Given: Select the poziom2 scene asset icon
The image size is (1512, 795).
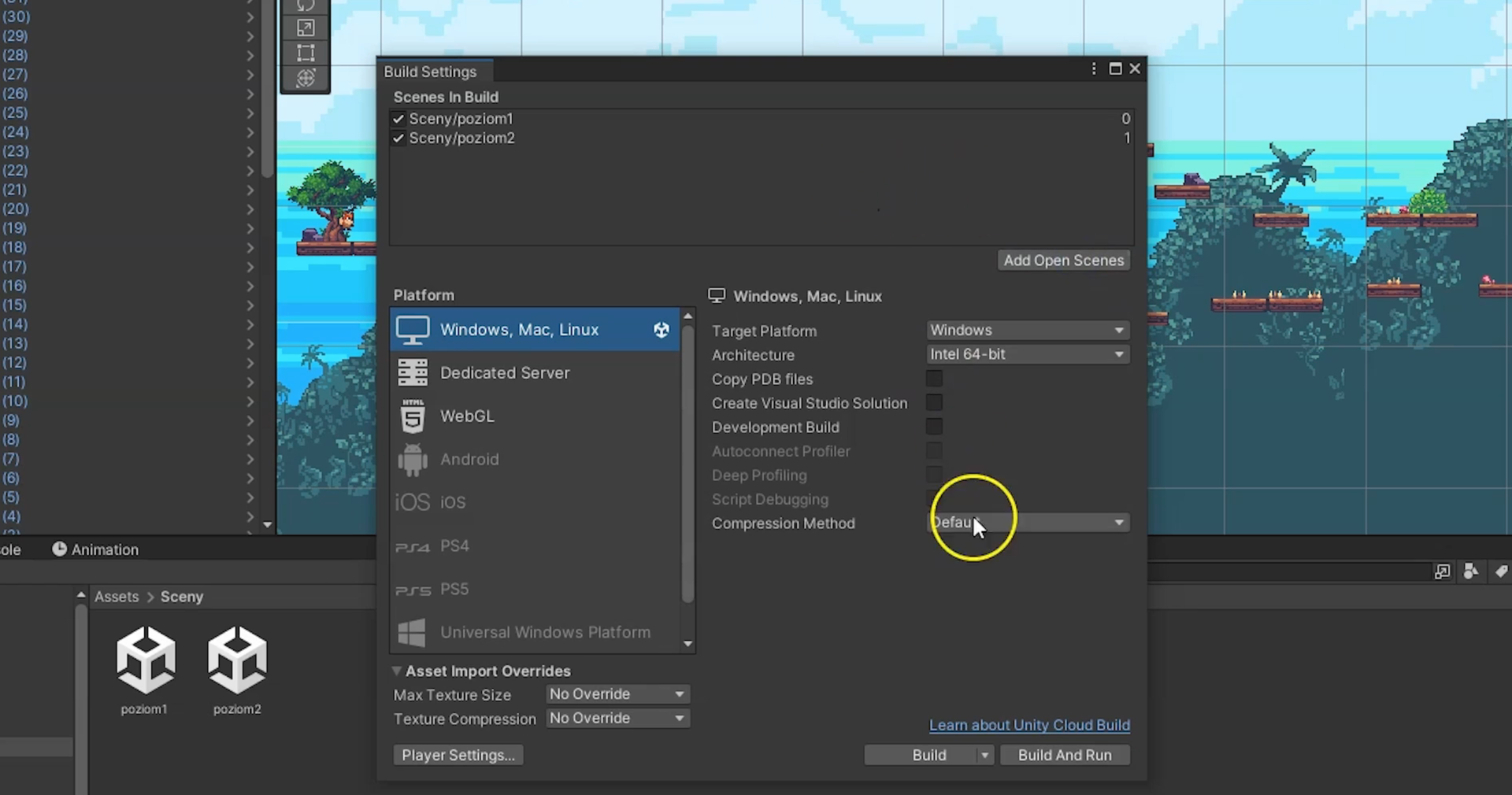Looking at the screenshot, I should (x=237, y=661).
